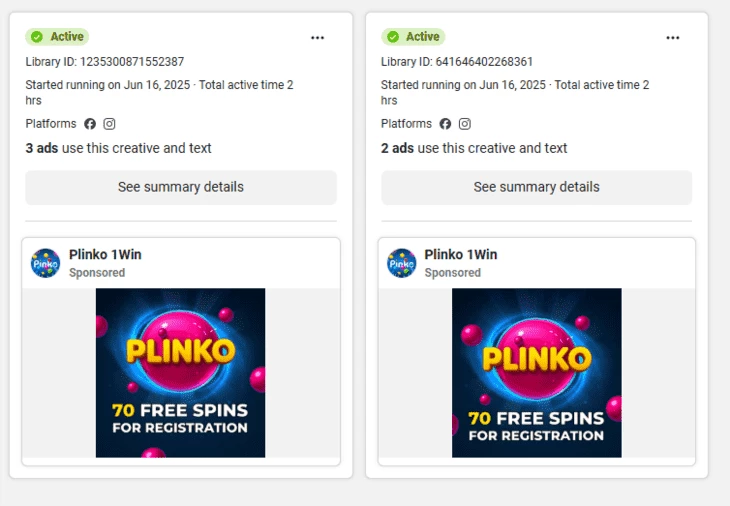730x506 pixels.
Task: Click Facebook platform icon in right card
Action: 445,124
